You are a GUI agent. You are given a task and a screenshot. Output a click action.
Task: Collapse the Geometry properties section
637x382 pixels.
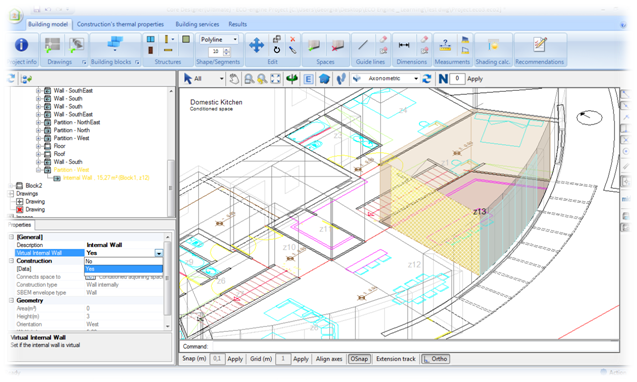(11, 300)
